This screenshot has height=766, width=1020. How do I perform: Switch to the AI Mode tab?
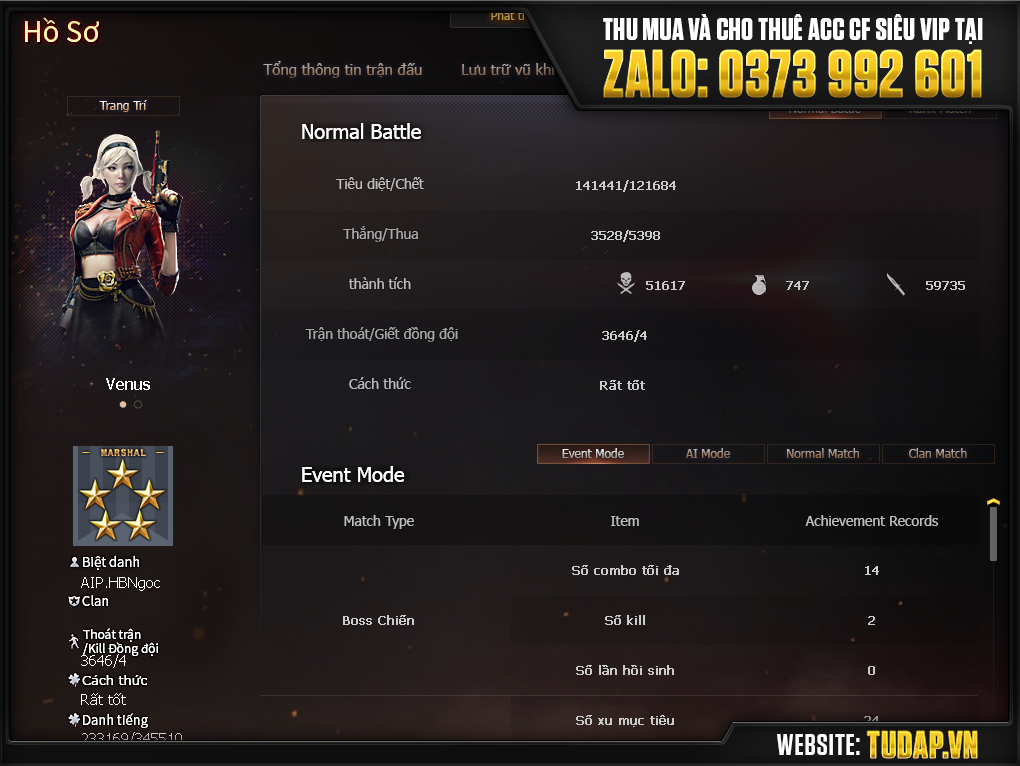[708, 454]
